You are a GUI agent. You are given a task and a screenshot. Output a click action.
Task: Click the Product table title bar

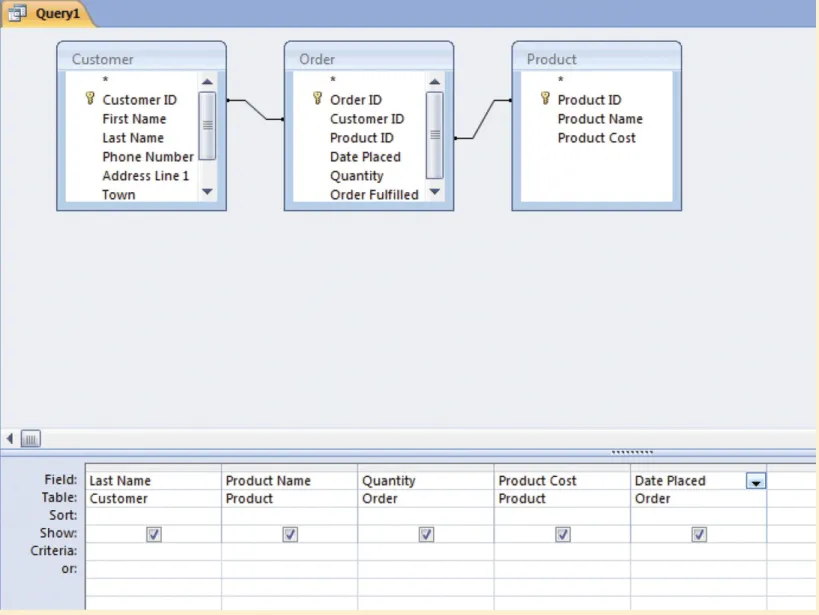(596, 58)
